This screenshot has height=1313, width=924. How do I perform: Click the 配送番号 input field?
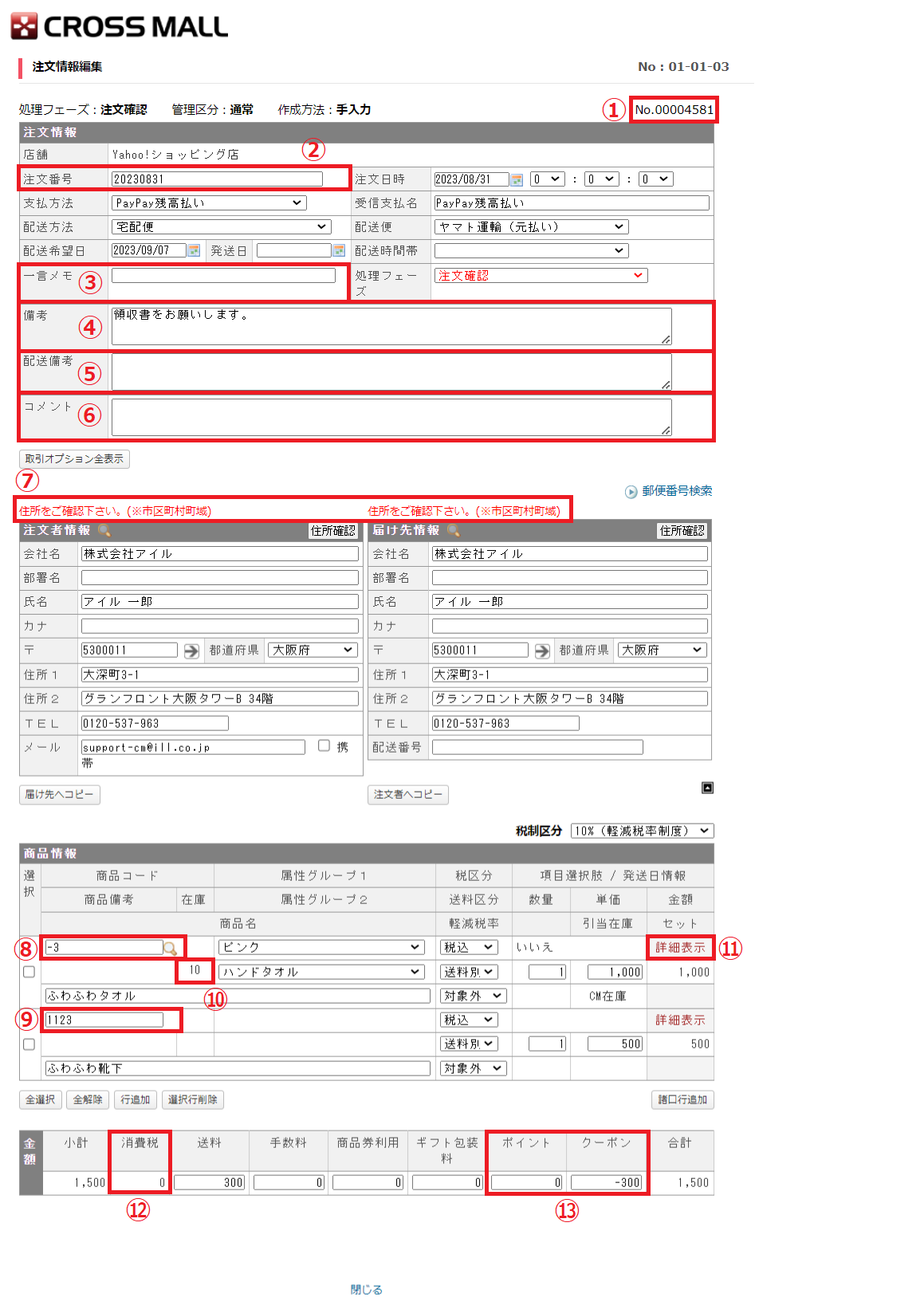coord(537,747)
